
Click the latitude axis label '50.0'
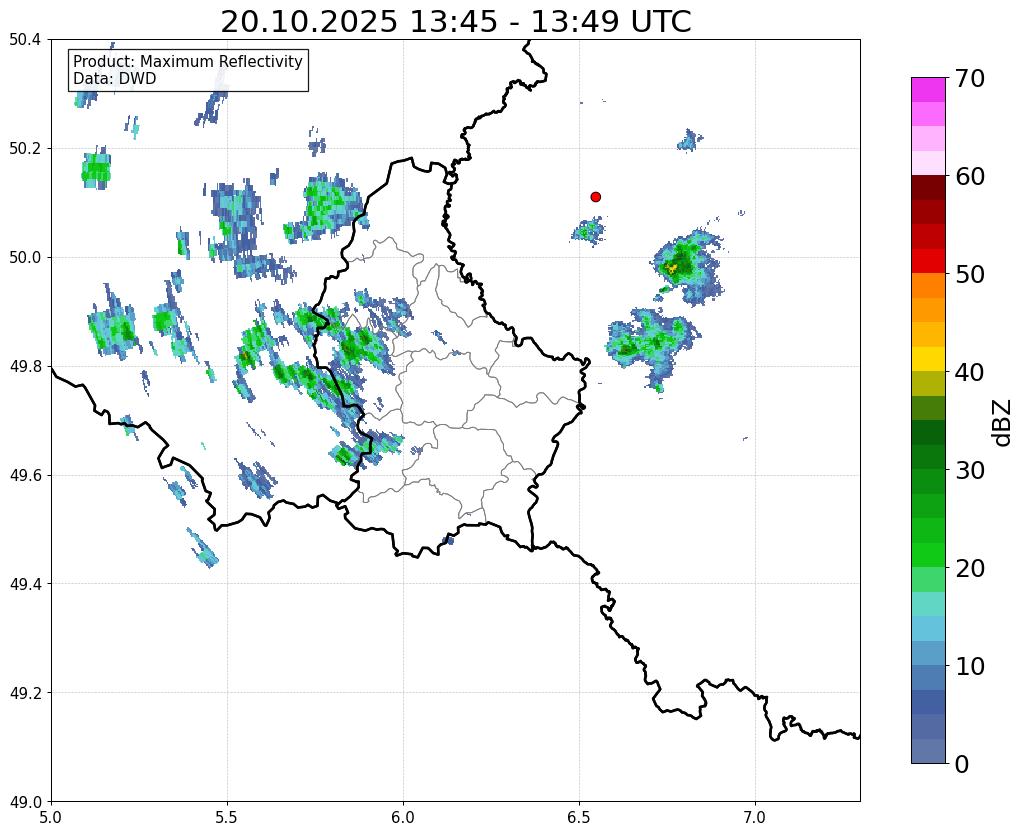pyautogui.click(x=25, y=258)
